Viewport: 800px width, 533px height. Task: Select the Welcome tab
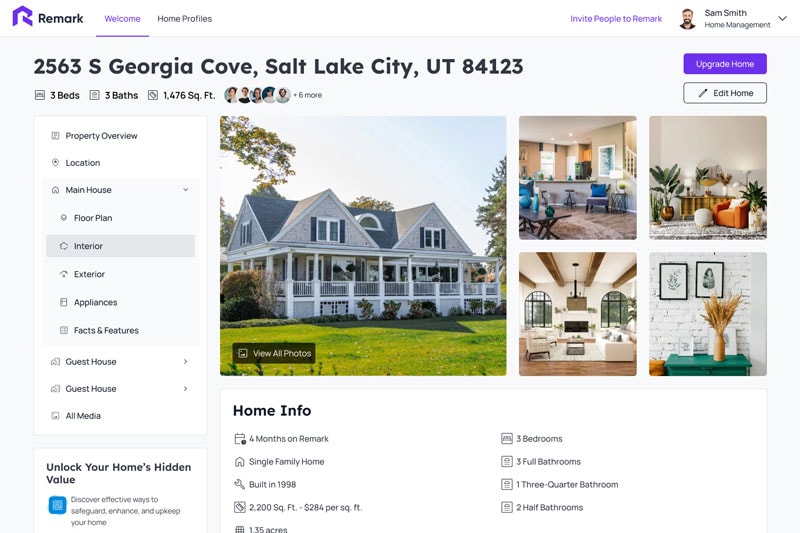coord(122,18)
